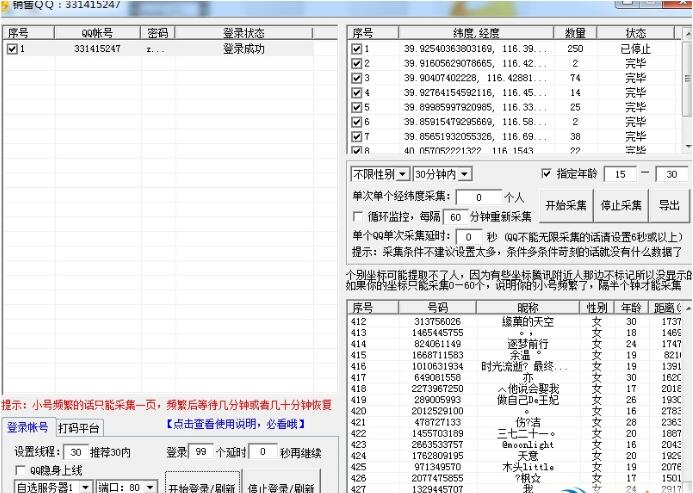Disable the 指定年龄 checkbox
The width and height of the screenshot is (693, 493).
tap(546, 173)
